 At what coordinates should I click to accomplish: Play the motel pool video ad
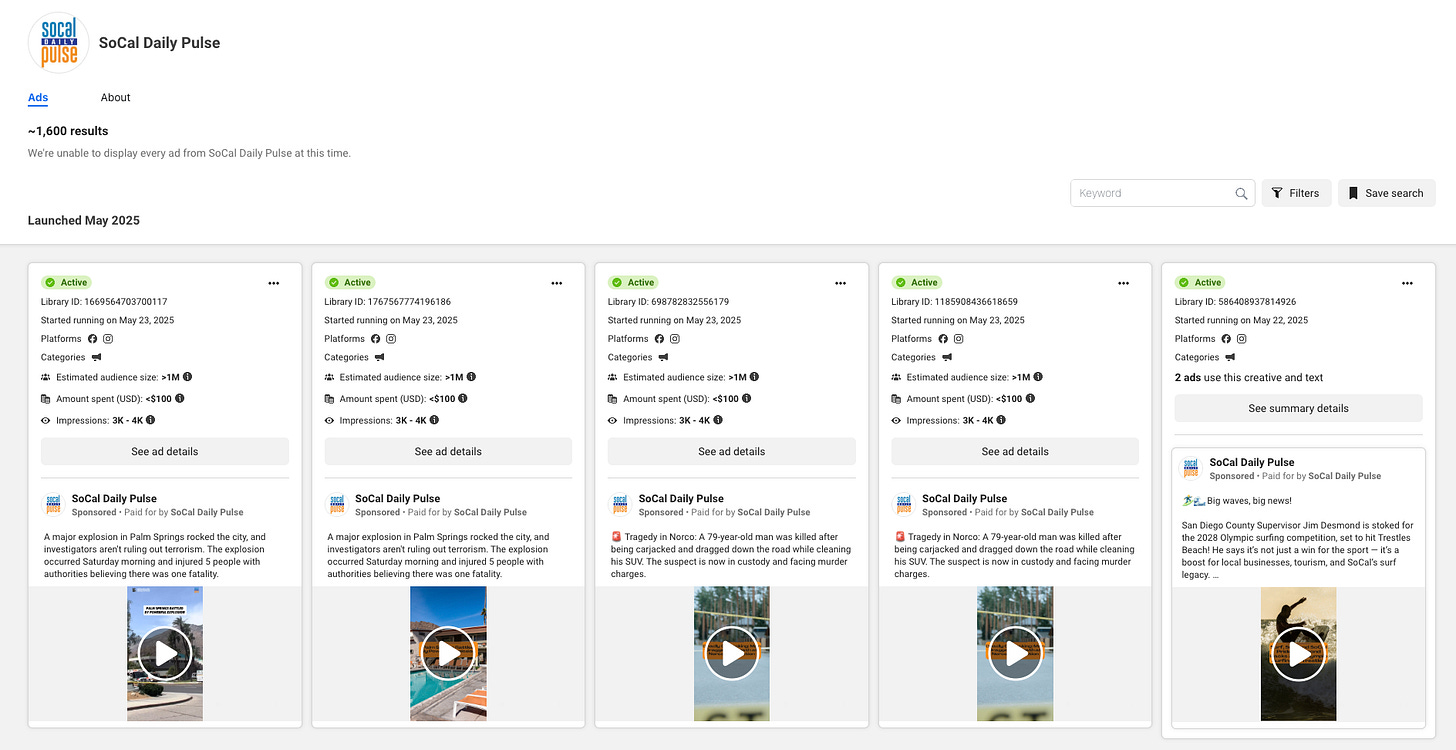[448, 654]
